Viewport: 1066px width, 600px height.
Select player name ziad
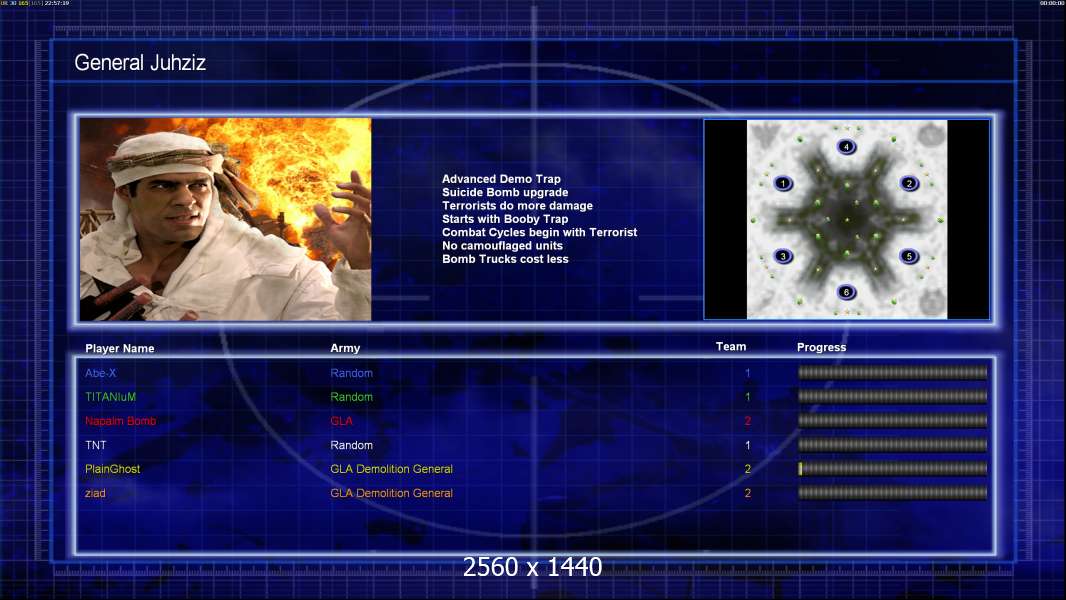pos(95,493)
